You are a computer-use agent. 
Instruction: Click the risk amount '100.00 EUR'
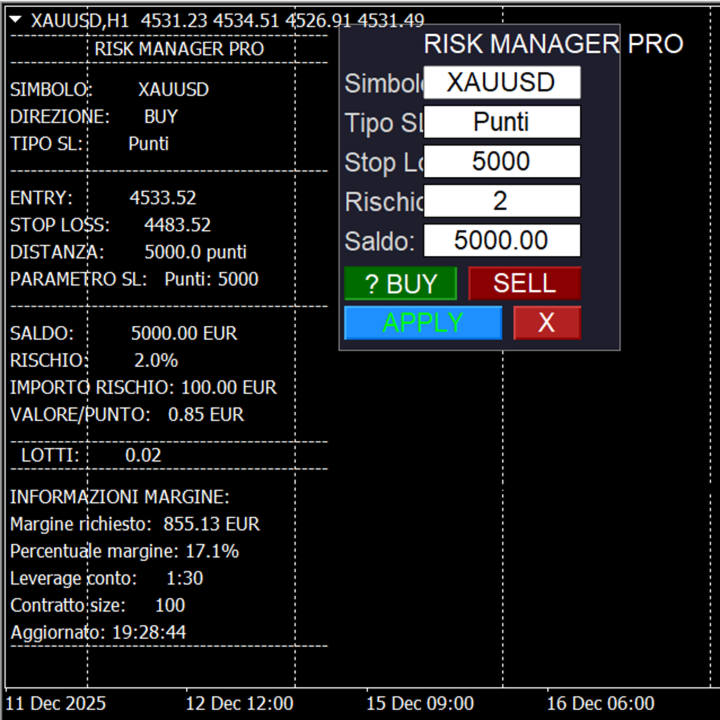[229, 388]
